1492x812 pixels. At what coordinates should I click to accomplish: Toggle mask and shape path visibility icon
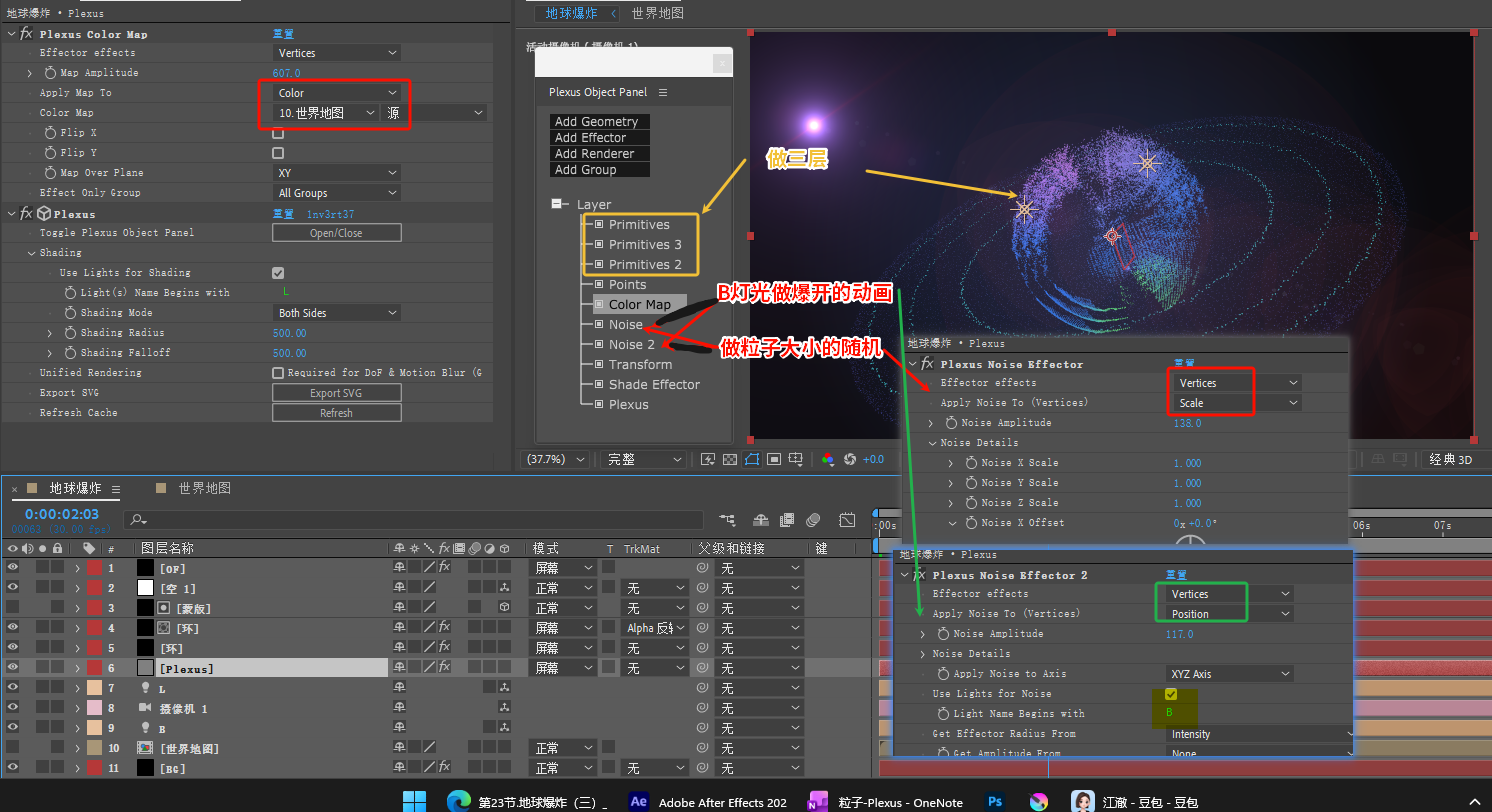pos(752,459)
